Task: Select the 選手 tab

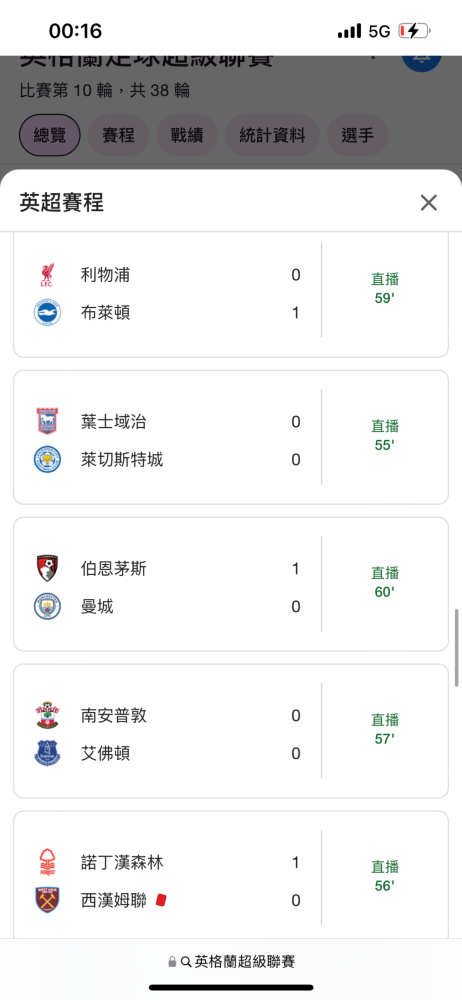Action: (x=357, y=135)
